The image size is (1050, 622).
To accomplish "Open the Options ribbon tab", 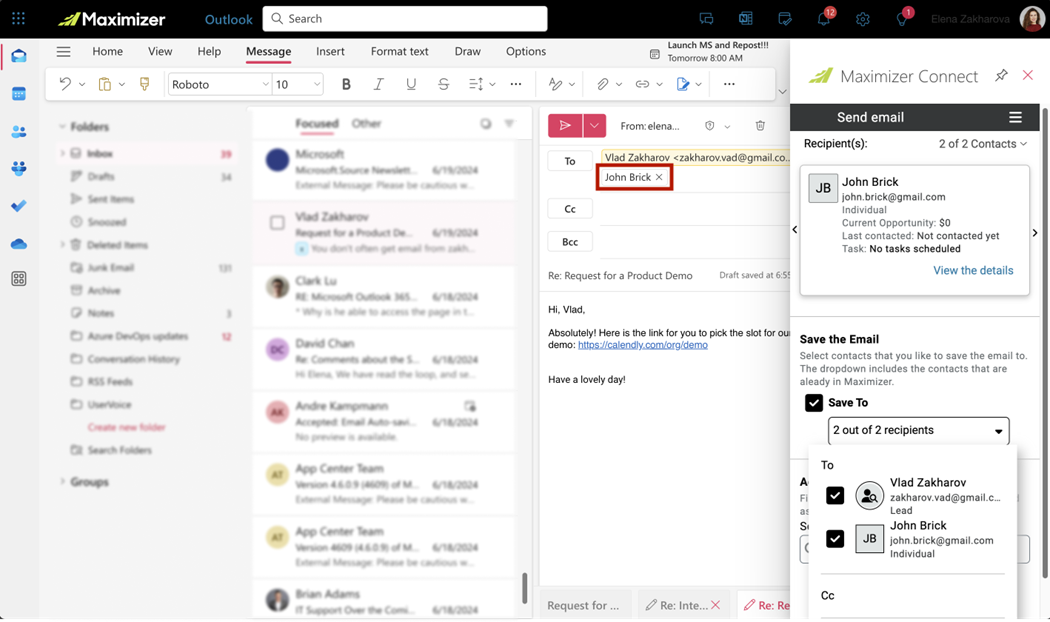I will (x=526, y=52).
